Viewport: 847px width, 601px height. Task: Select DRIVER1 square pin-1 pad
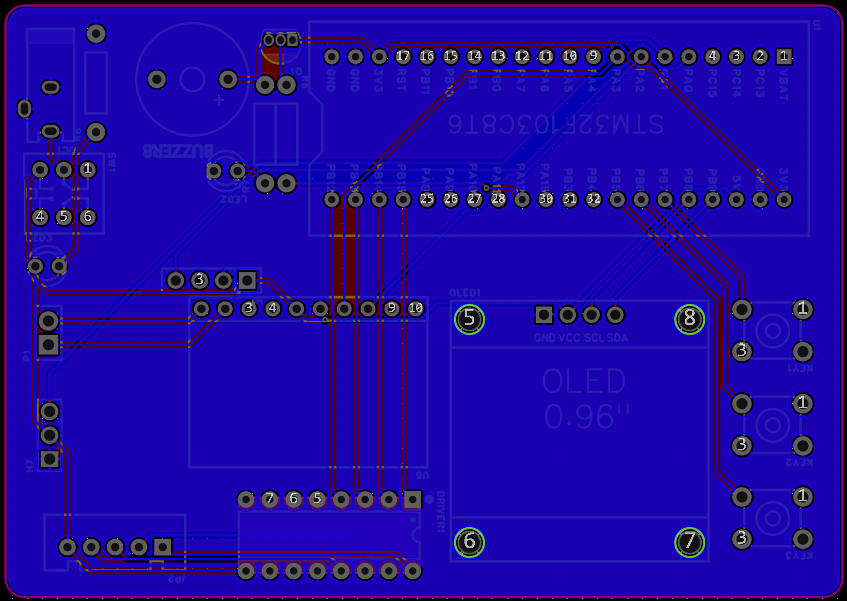pyautogui.click(x=413, y=499)
